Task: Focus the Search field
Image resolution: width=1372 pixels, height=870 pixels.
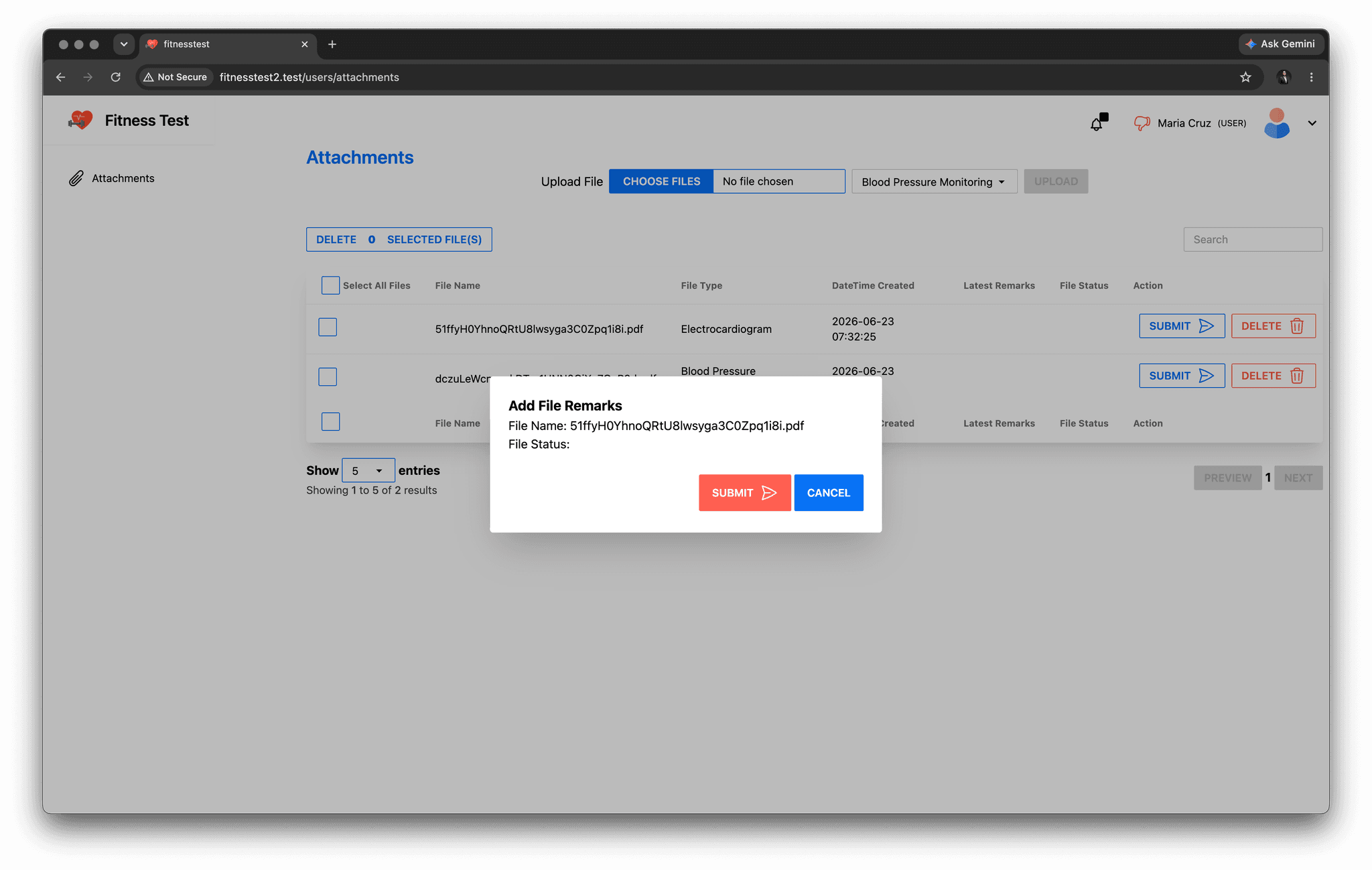Action: point(1253,240)
